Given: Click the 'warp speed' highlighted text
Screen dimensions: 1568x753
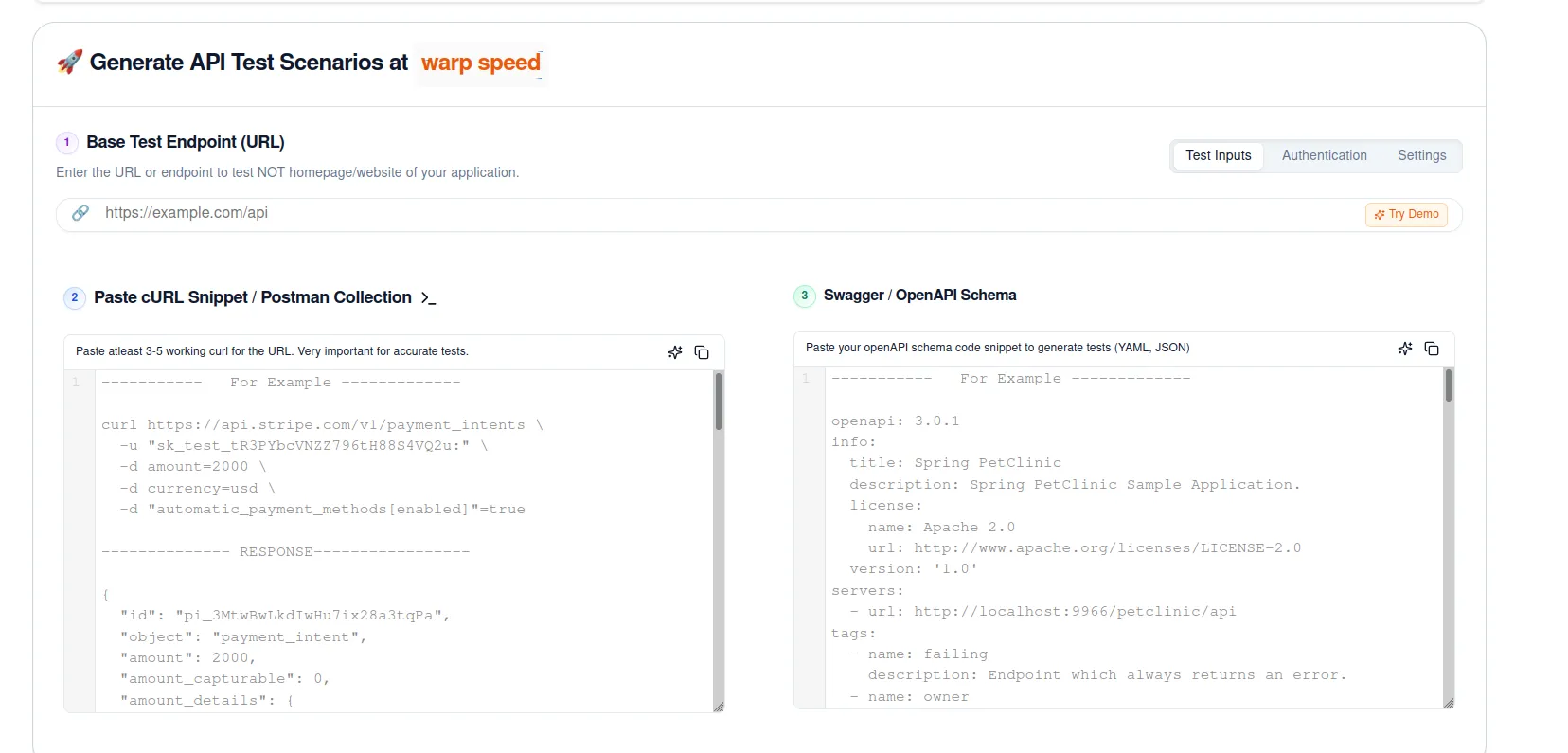Looking at the screenshot, I should [x=481, y=63].
